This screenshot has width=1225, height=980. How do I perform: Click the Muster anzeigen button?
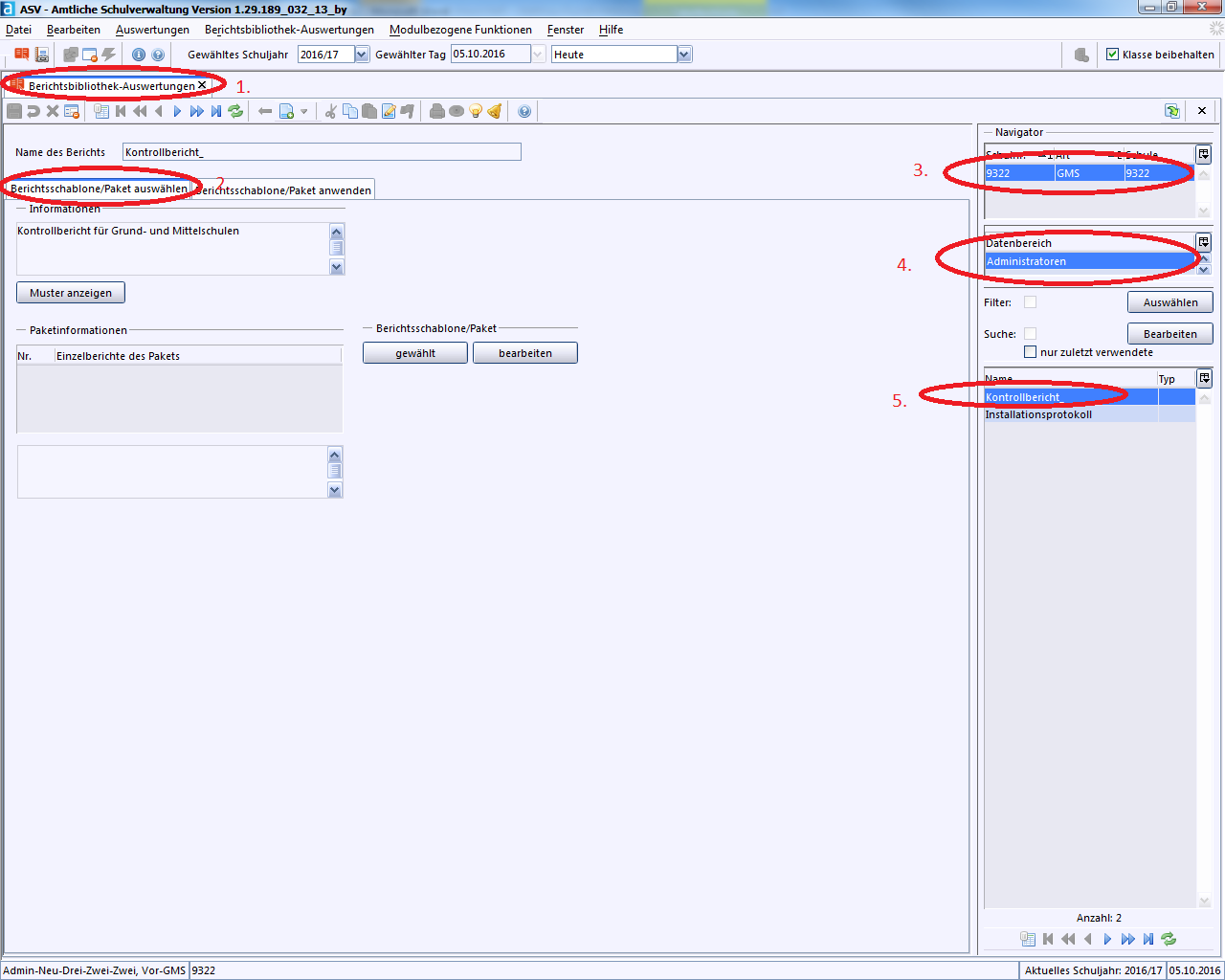[x=71, y=293]
